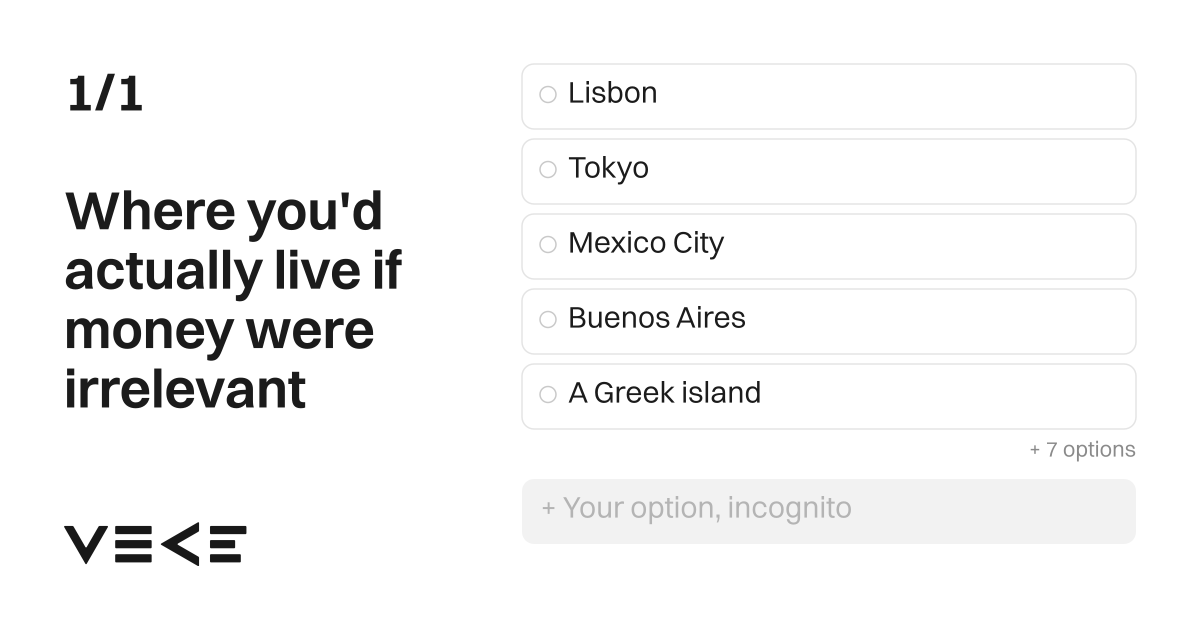Click the Tokyo option text
Screen dimensions: 1200x630
pos(608,168)
